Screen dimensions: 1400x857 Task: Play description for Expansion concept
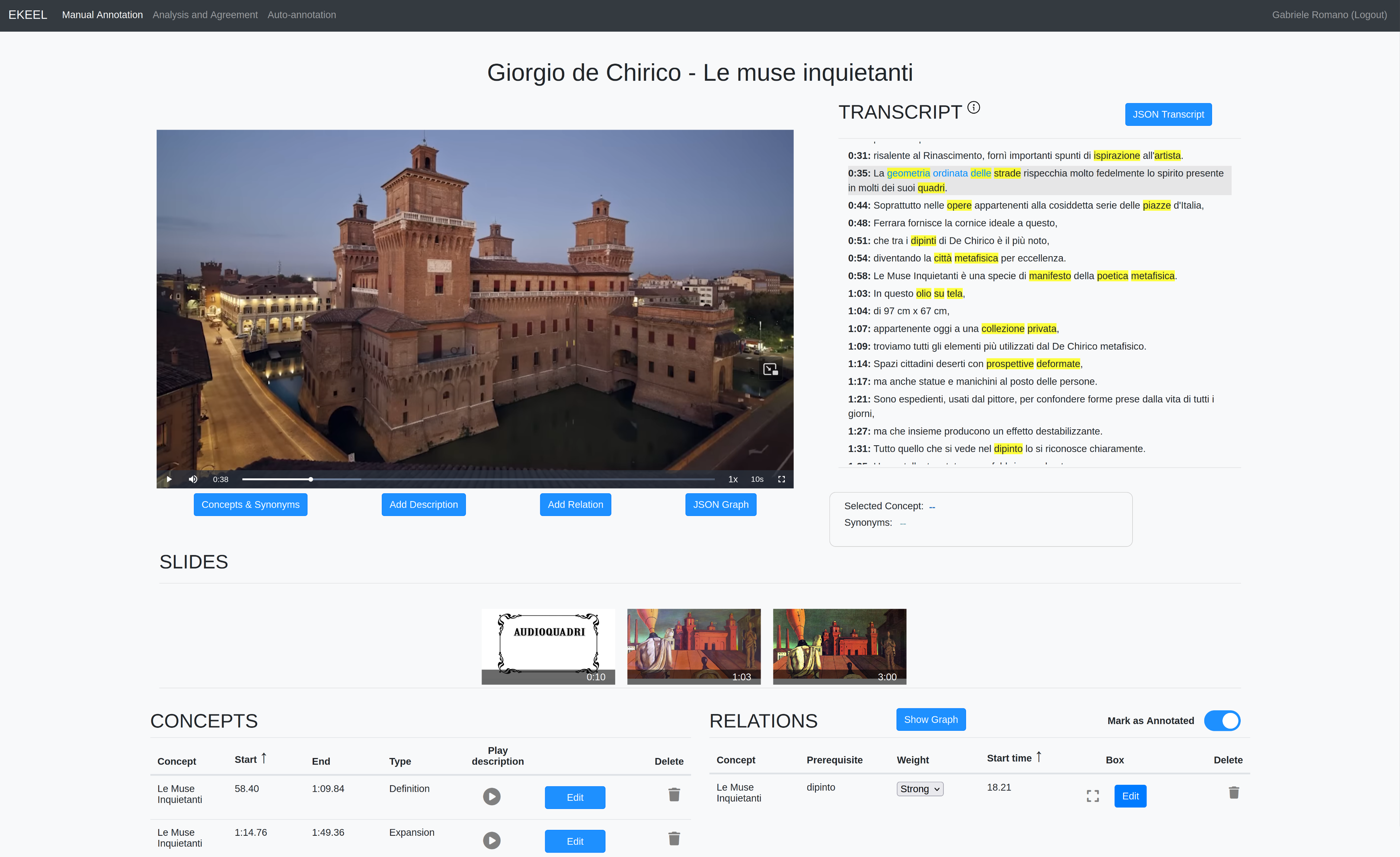[492, 840]
